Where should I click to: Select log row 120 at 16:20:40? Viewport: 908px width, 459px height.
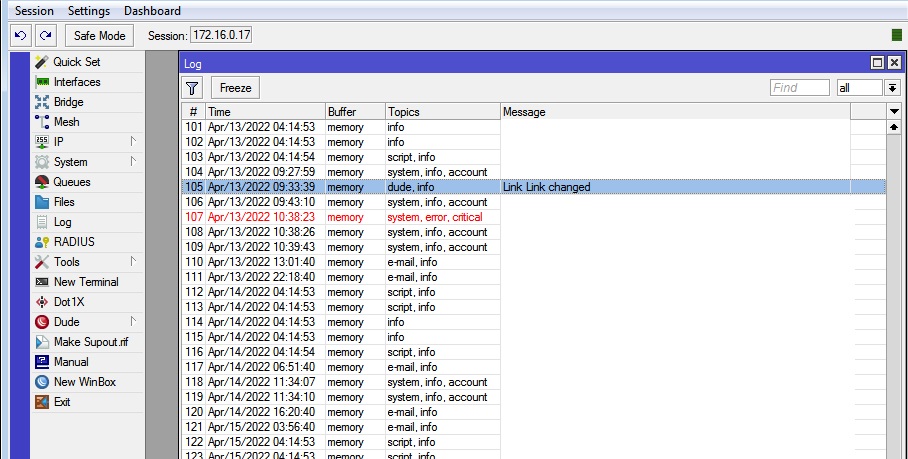tap(533, 412)
